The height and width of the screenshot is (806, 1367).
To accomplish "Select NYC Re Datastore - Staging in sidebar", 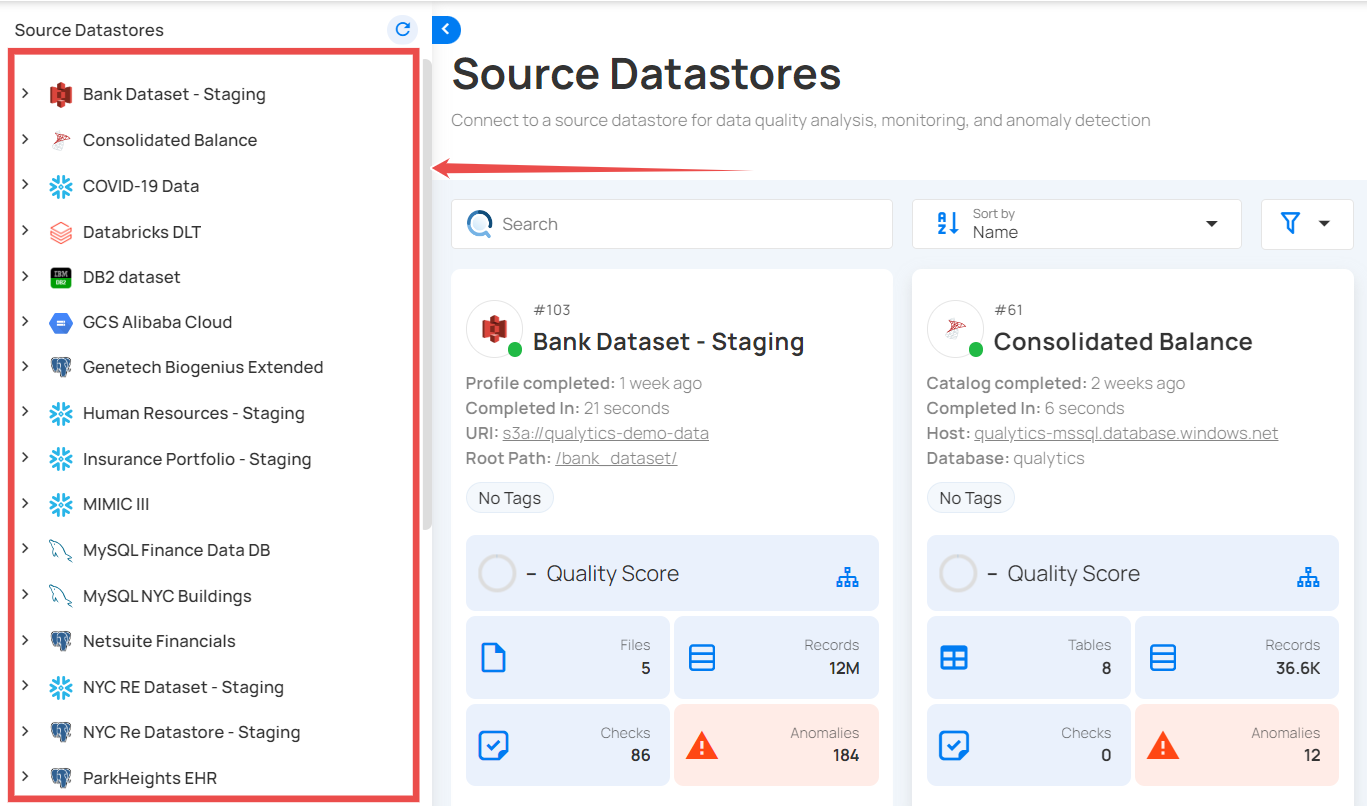I will [x=192, y=732].
